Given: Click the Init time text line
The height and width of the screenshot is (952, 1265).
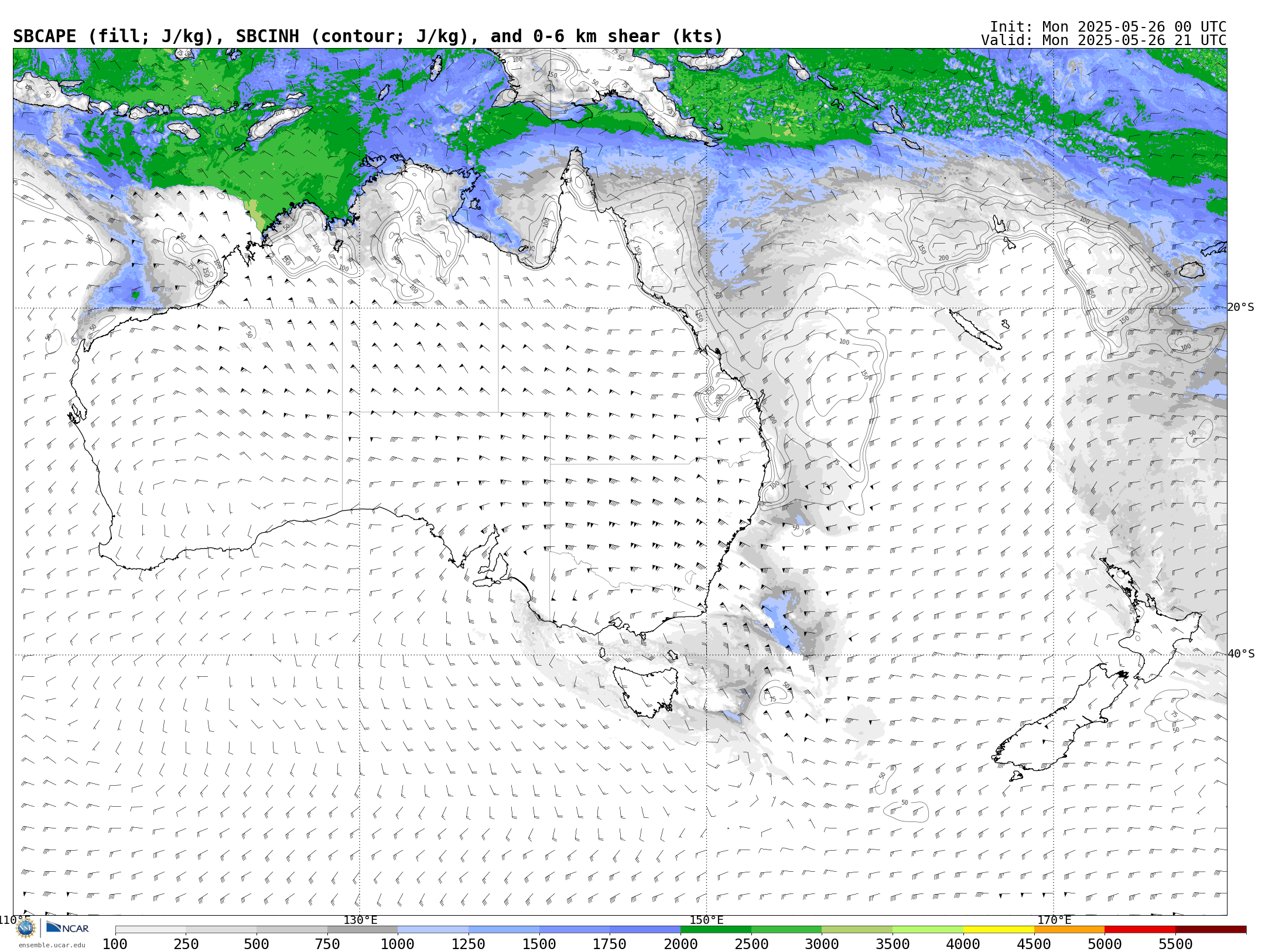Looking at the screenshot, I should point(1108,27).
